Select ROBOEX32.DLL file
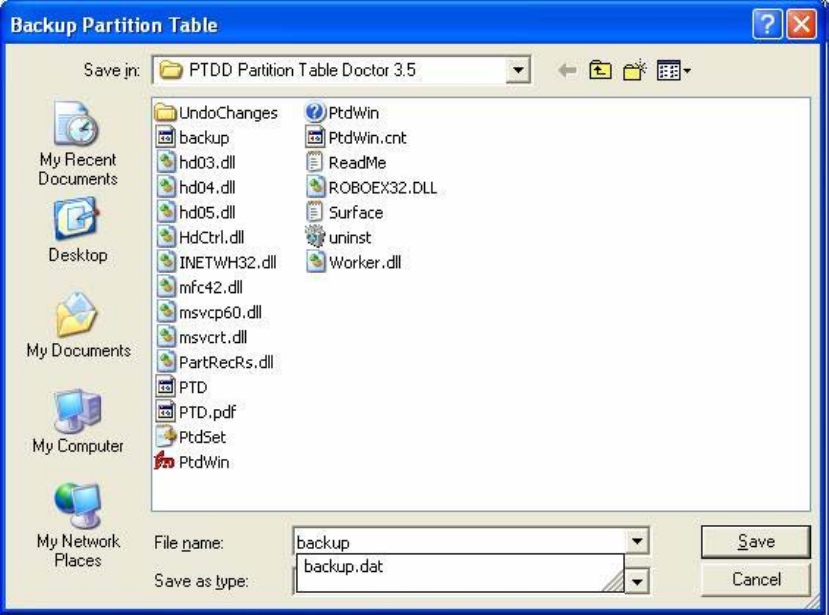The image size is (829, 615). (372, 187)
